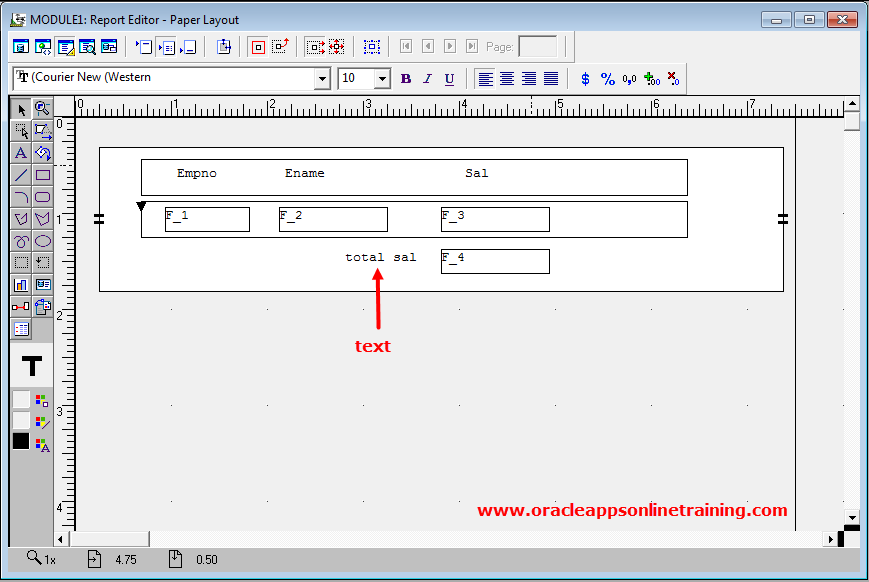Choose the Rectangle drawing tool
869x582 pixels.
42,175
